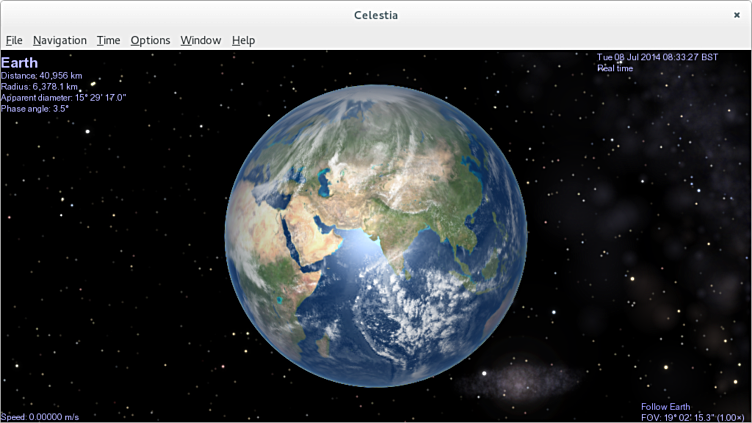
Task: Open the Time menu
Action: [x=108, y=40]
